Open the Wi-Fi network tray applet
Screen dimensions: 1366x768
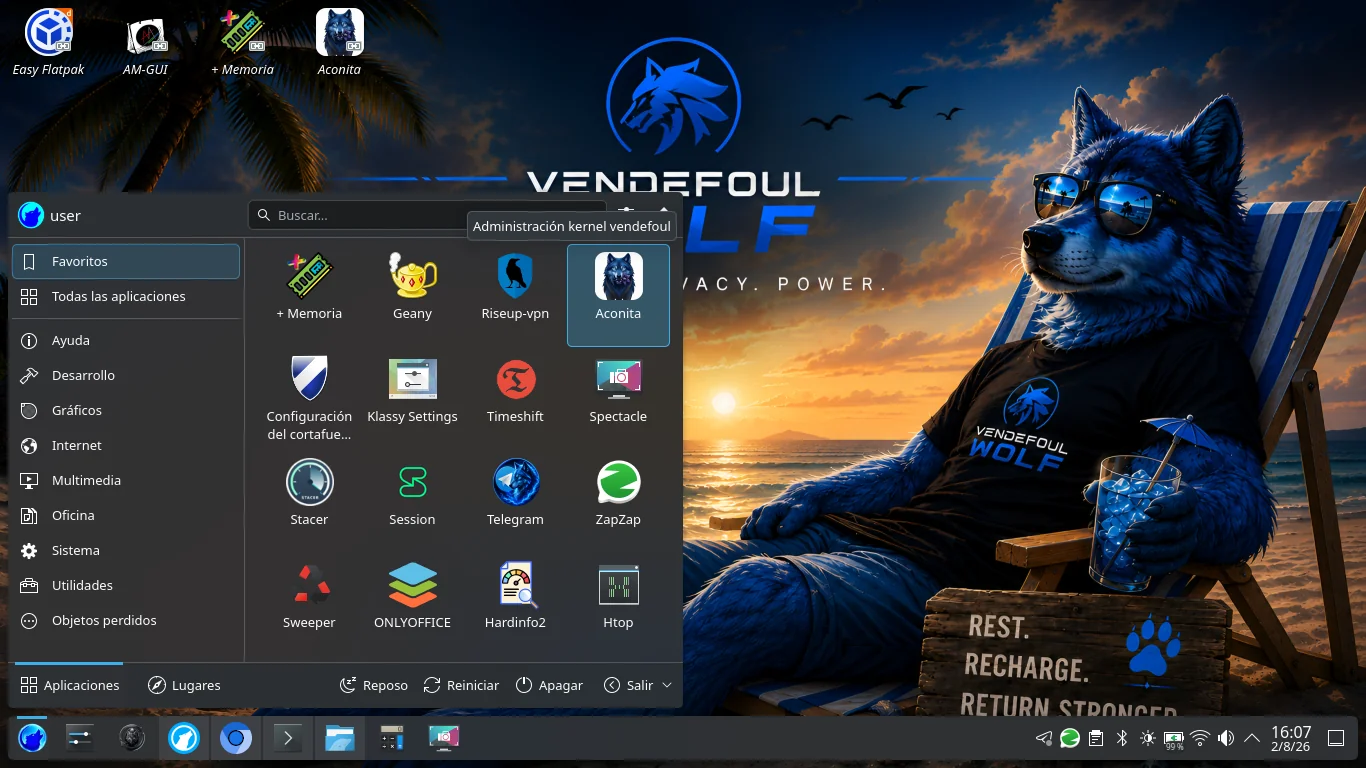point(1200,739)
